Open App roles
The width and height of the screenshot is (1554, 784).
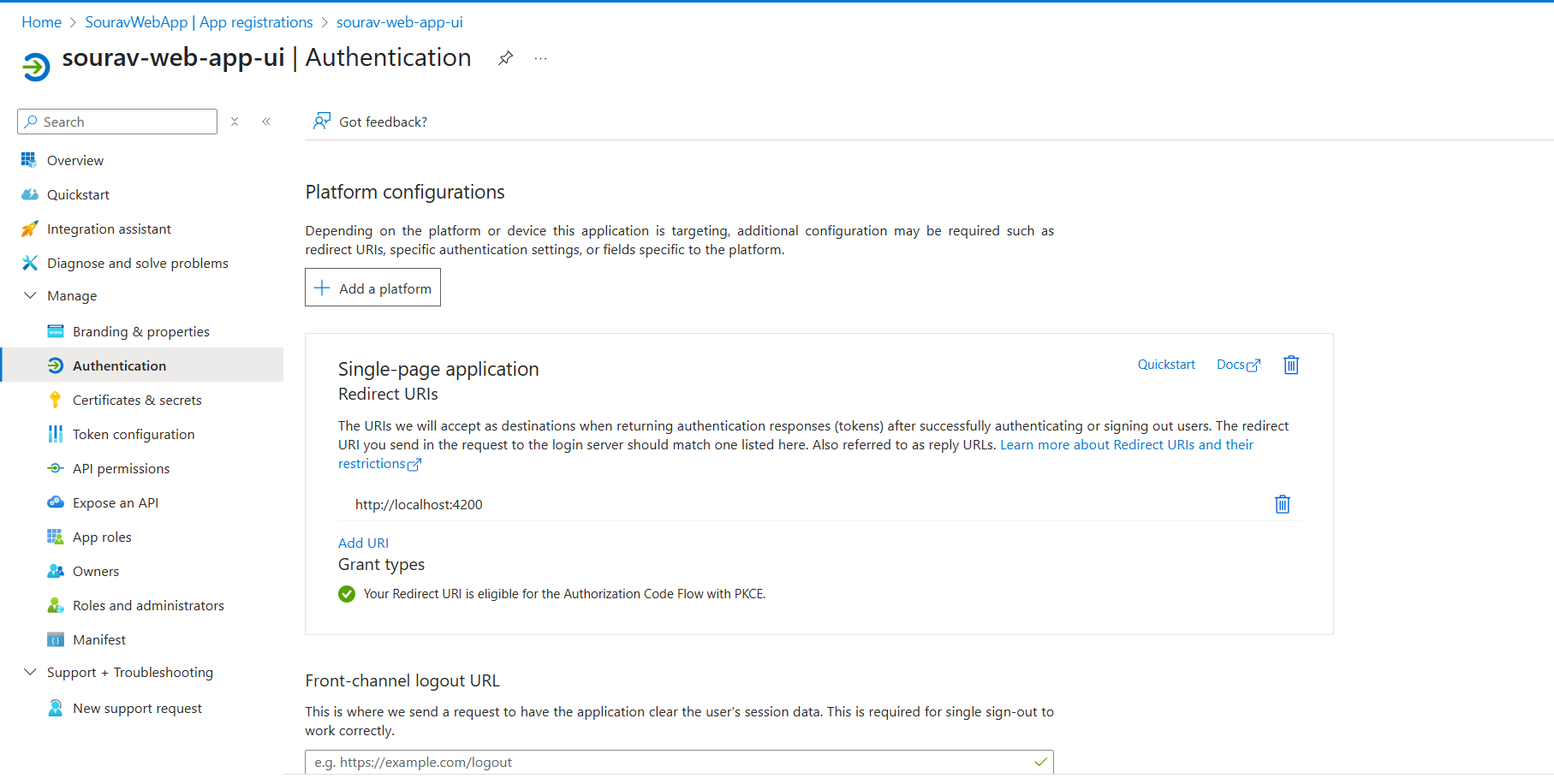pos(102,537)
